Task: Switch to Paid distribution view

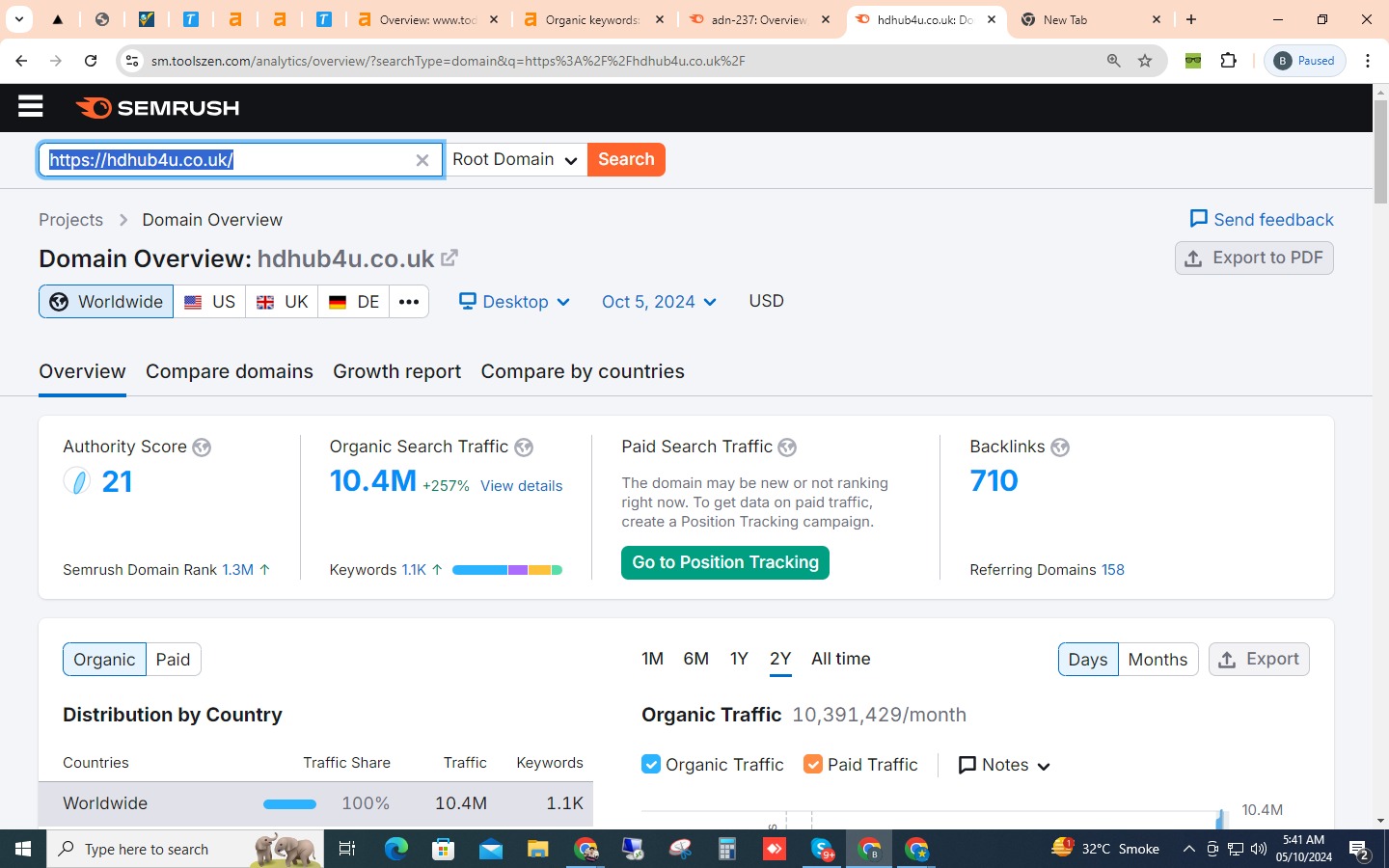Action: (174, 660)
